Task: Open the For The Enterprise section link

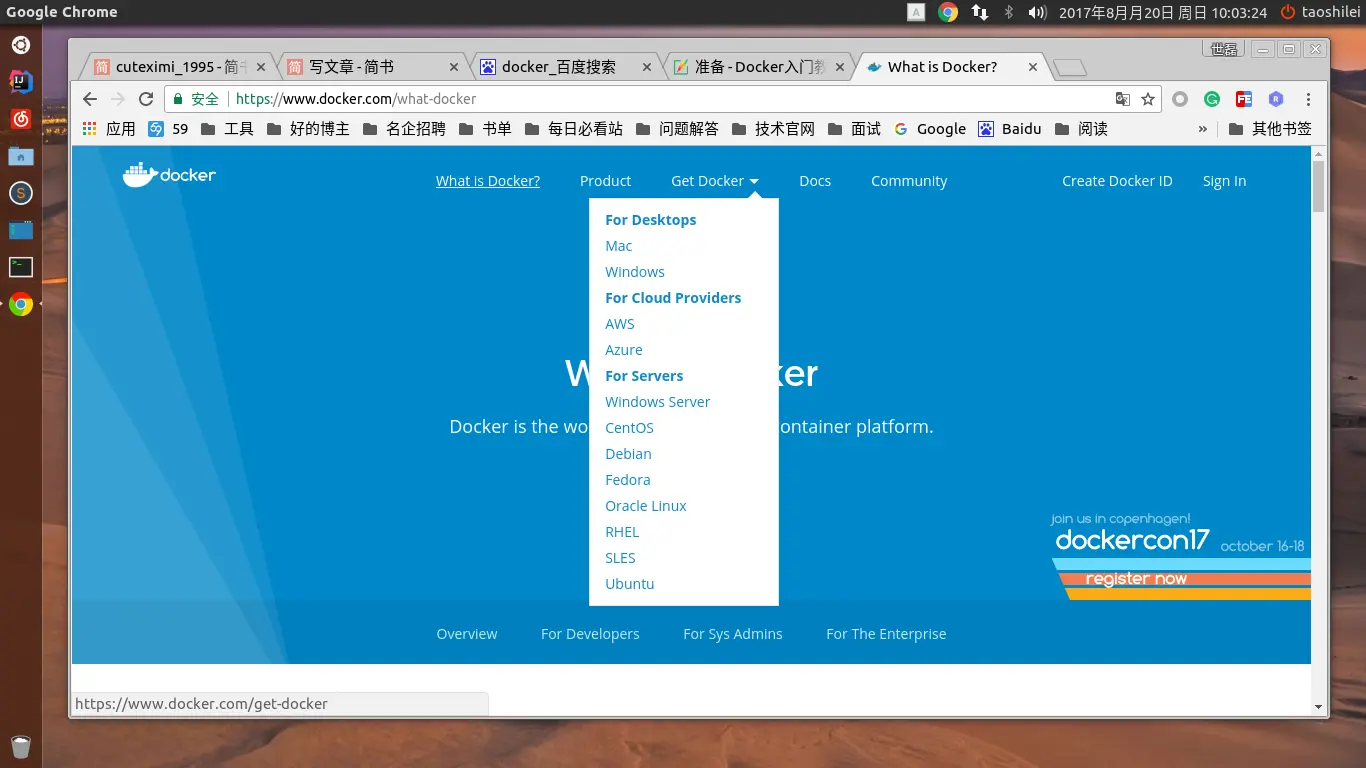Action: pyautogui.click(x=886, y=634)
